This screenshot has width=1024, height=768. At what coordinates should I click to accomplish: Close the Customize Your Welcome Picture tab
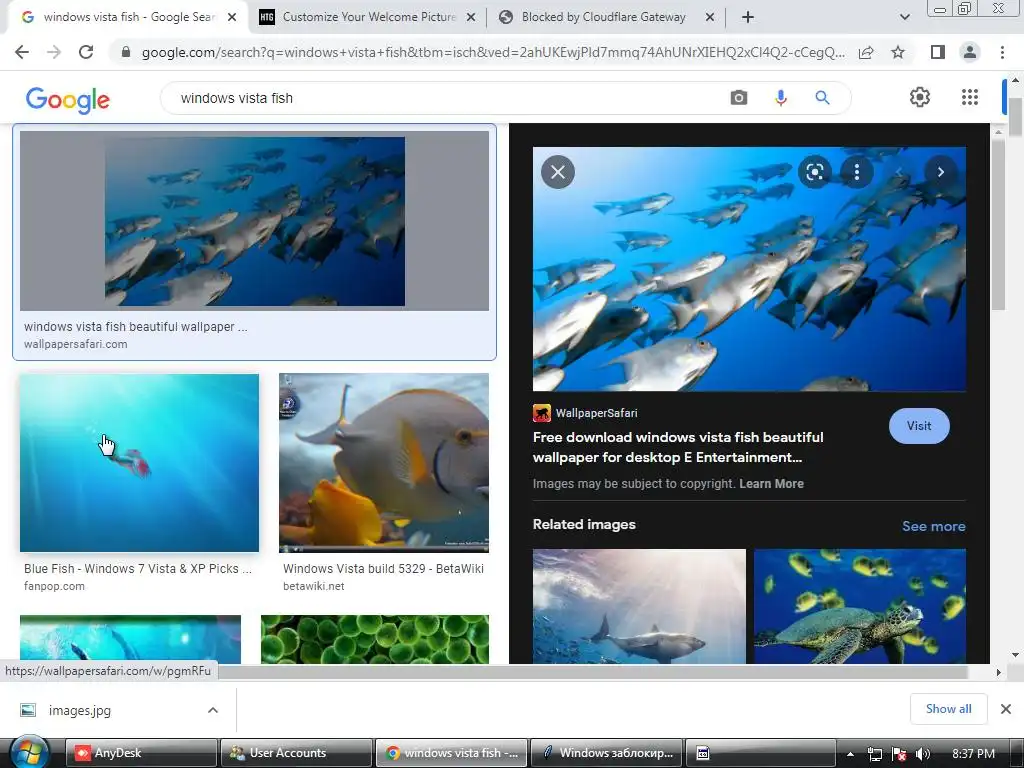point(471,18)
